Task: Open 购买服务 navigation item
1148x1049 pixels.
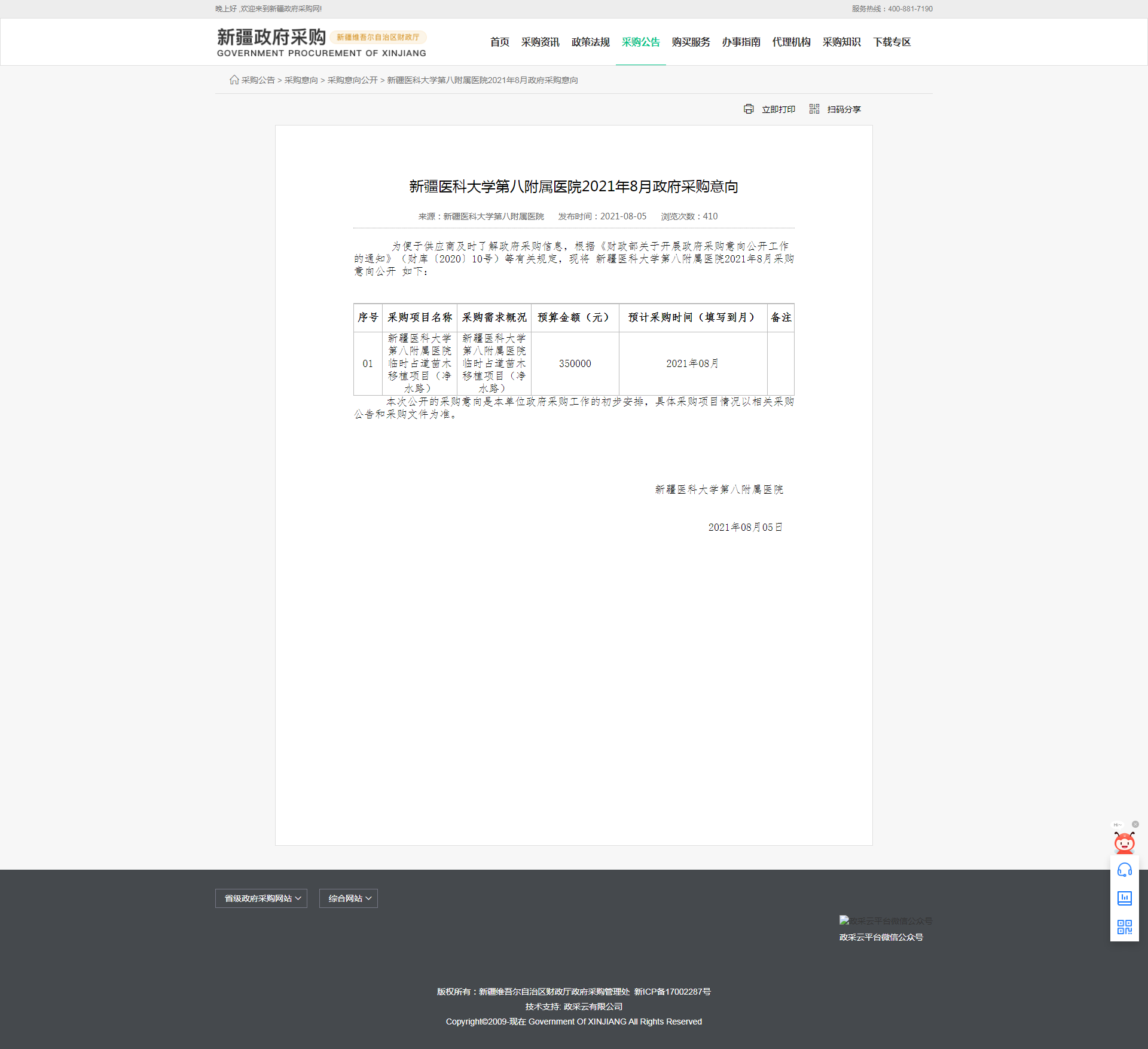Action: [x=691, y=42]
